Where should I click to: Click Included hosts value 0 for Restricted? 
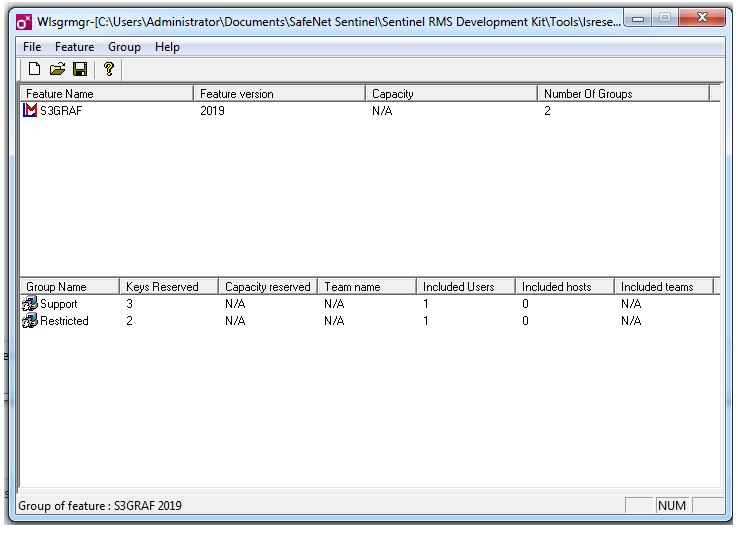coord(525,321)
